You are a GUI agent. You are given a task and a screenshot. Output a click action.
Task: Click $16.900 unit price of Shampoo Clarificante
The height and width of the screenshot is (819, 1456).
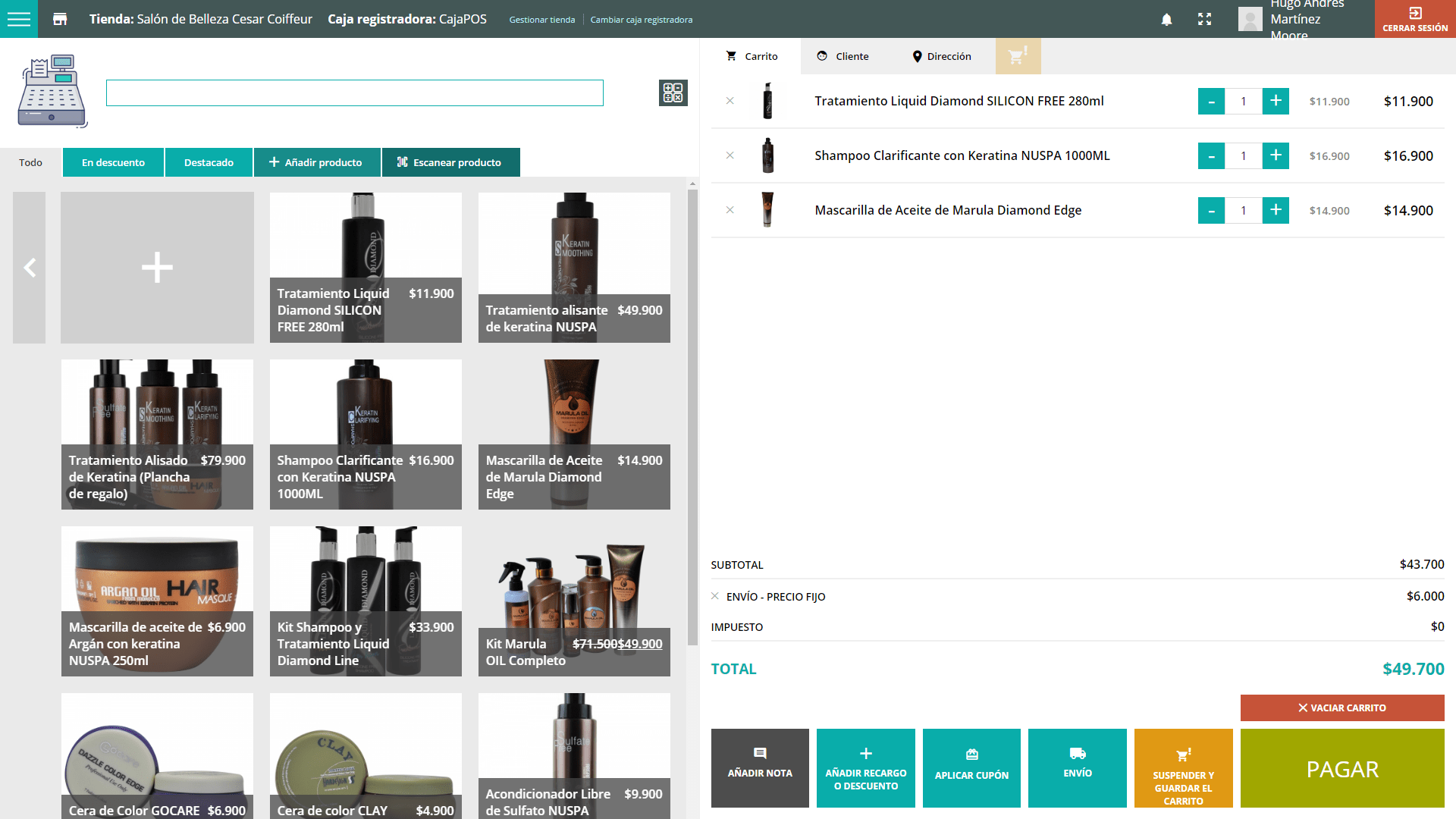tap(1329, 156)
